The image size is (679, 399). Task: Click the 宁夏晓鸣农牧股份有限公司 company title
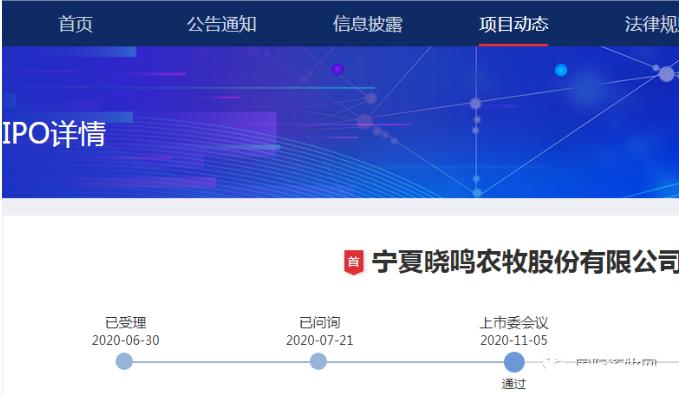pos(525,262)
